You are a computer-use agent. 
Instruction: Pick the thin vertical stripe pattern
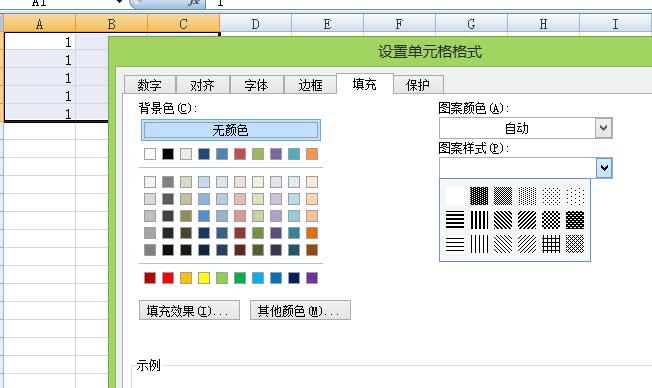pos(479,244)
